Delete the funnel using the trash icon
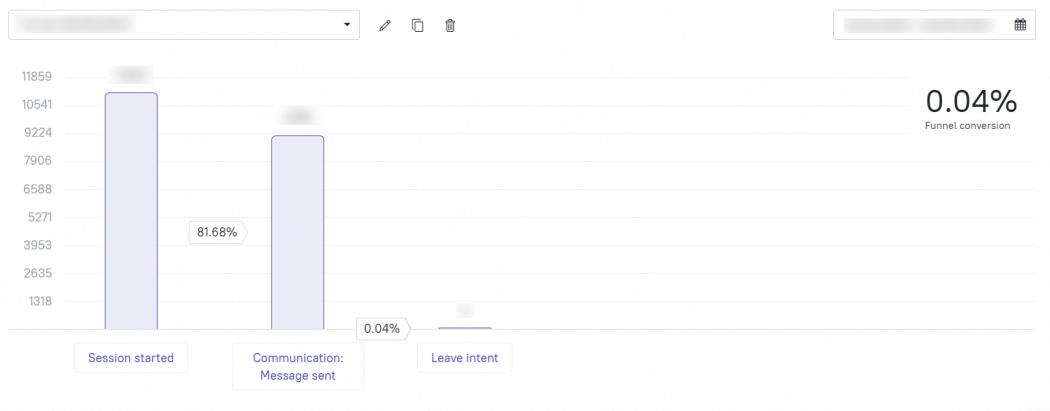 (450, 25)
